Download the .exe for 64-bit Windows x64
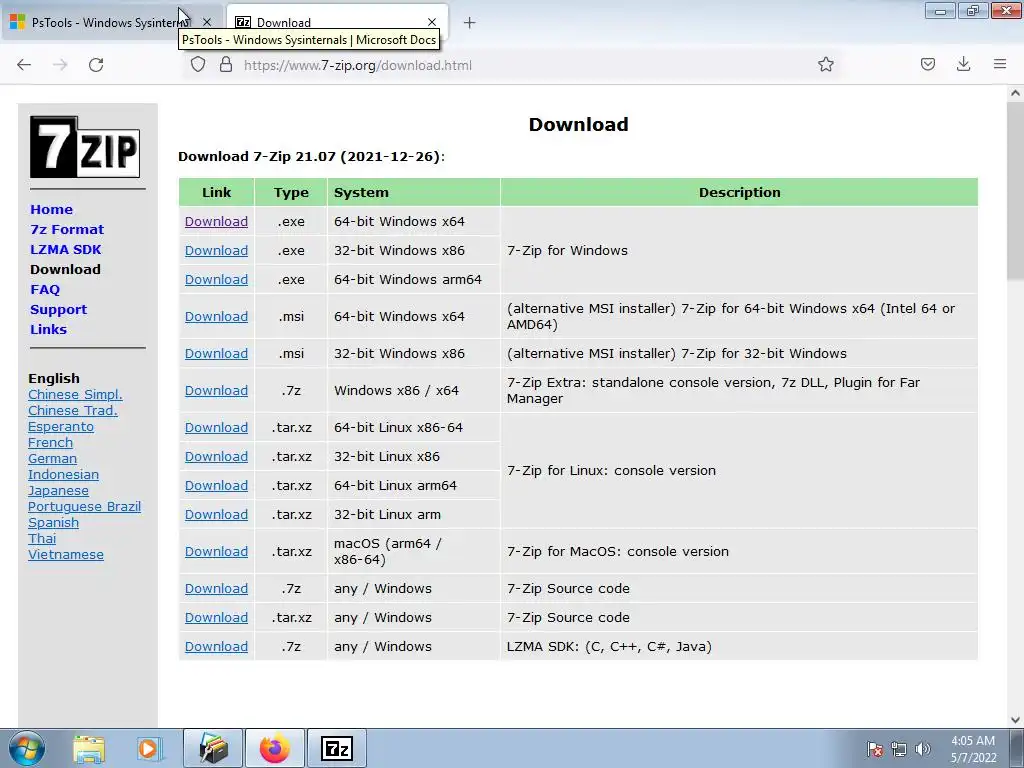Viewport: 1024px width, 768px height. pyautogui.click(x=216, y=221)
